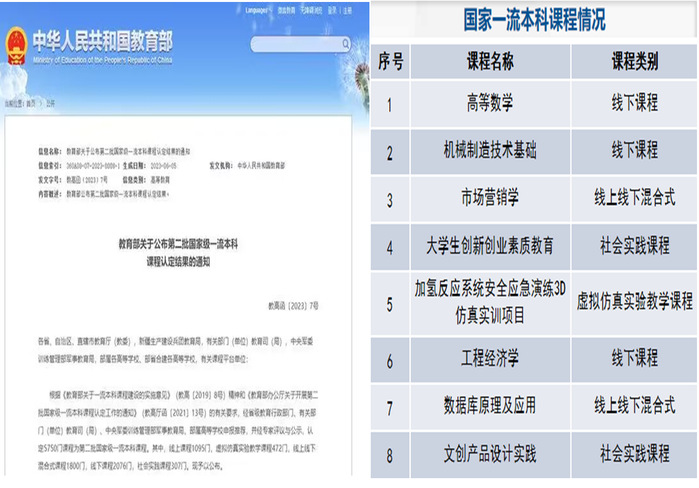Select the 文创产品设计实践 course row

pos(490,454)
